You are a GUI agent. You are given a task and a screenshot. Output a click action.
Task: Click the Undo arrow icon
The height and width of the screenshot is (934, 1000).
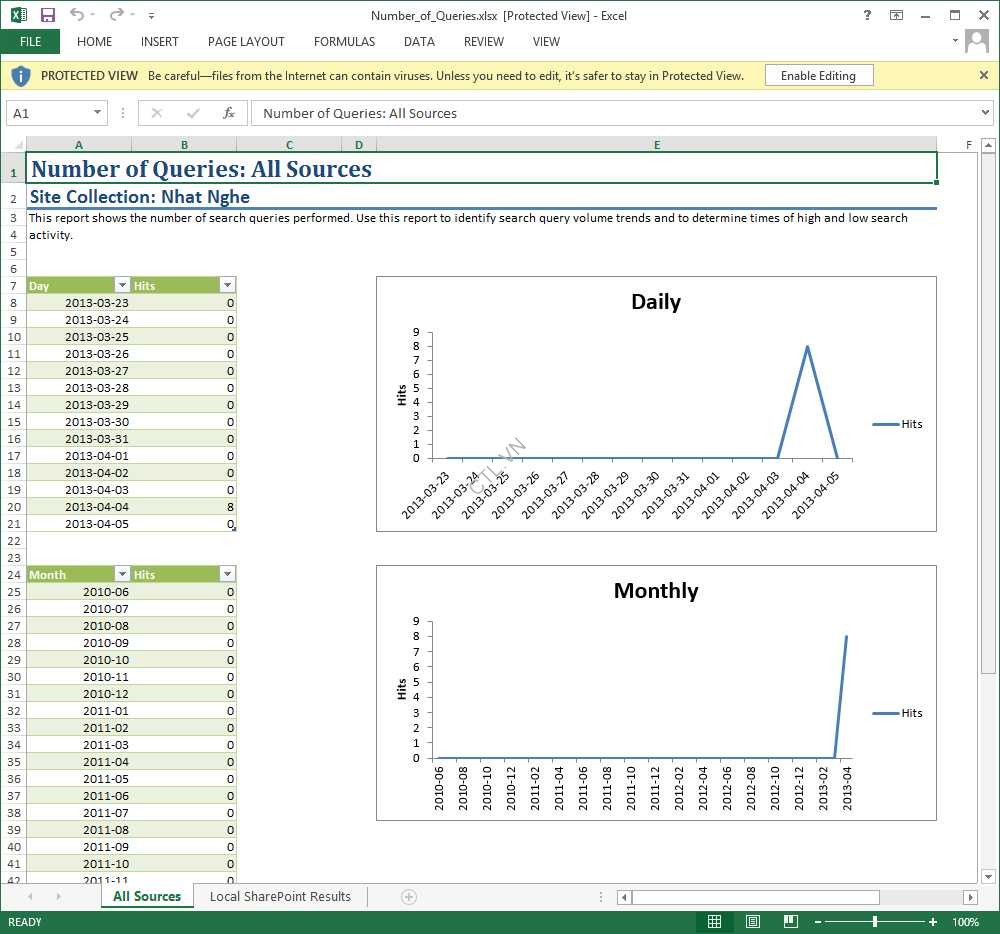coord(77,15)
